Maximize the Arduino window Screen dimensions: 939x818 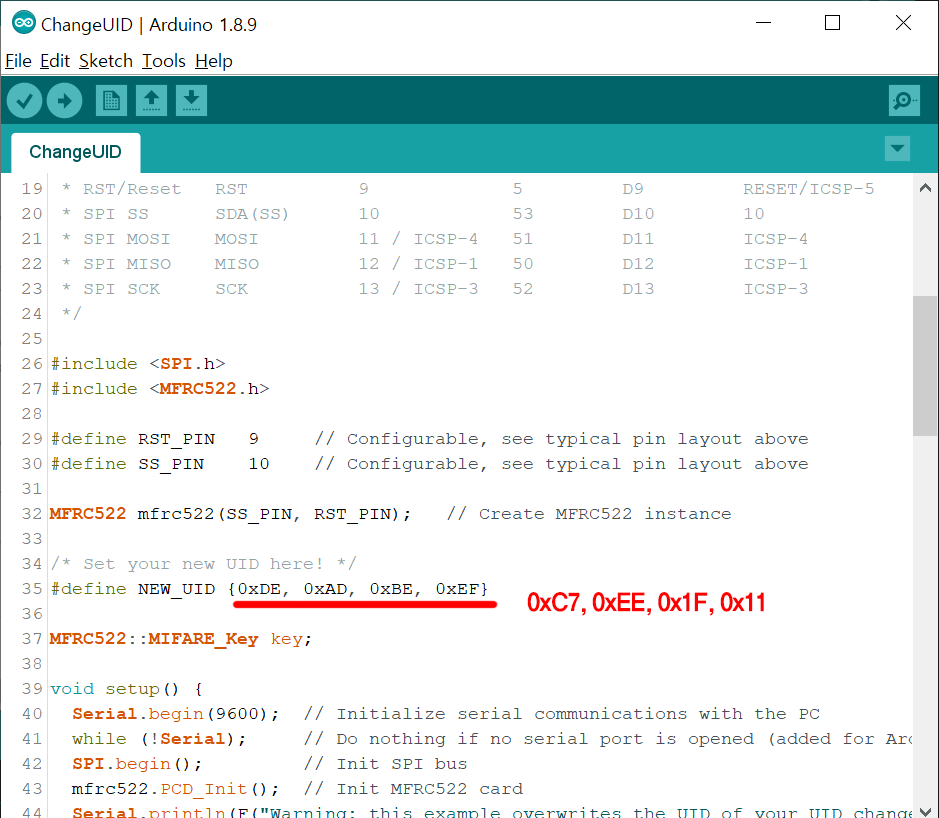coord(832,23)
